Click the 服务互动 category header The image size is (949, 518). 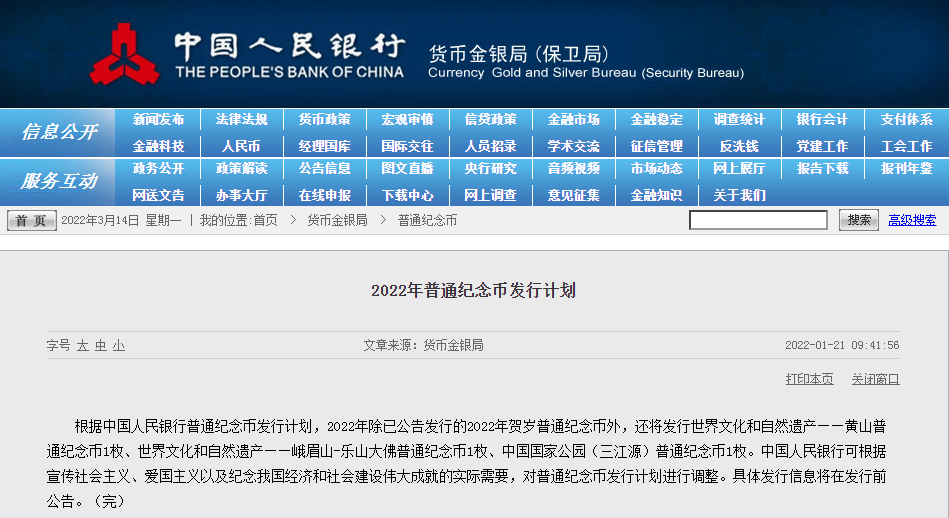(59, 181)
